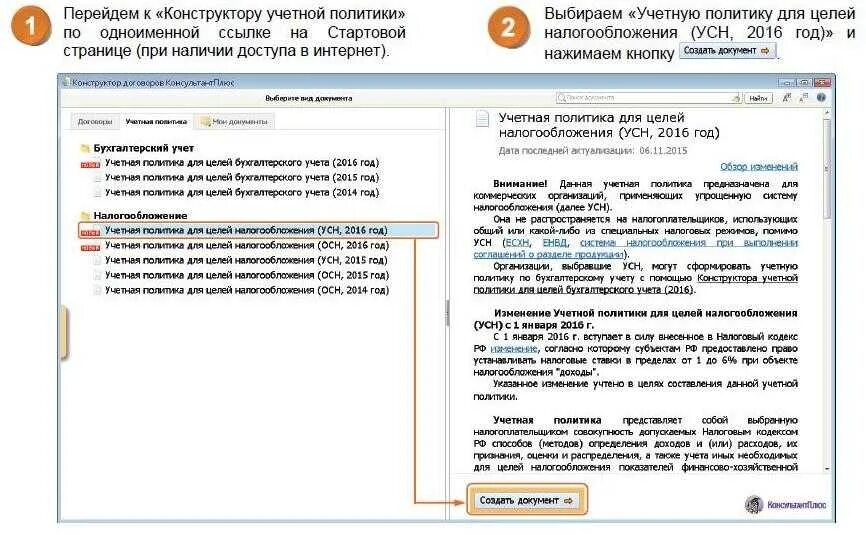Image resolution: width=866 pixels, height=535 pixels.
Task: Follow the ЕНВД hyperlink
Action: 555,242
